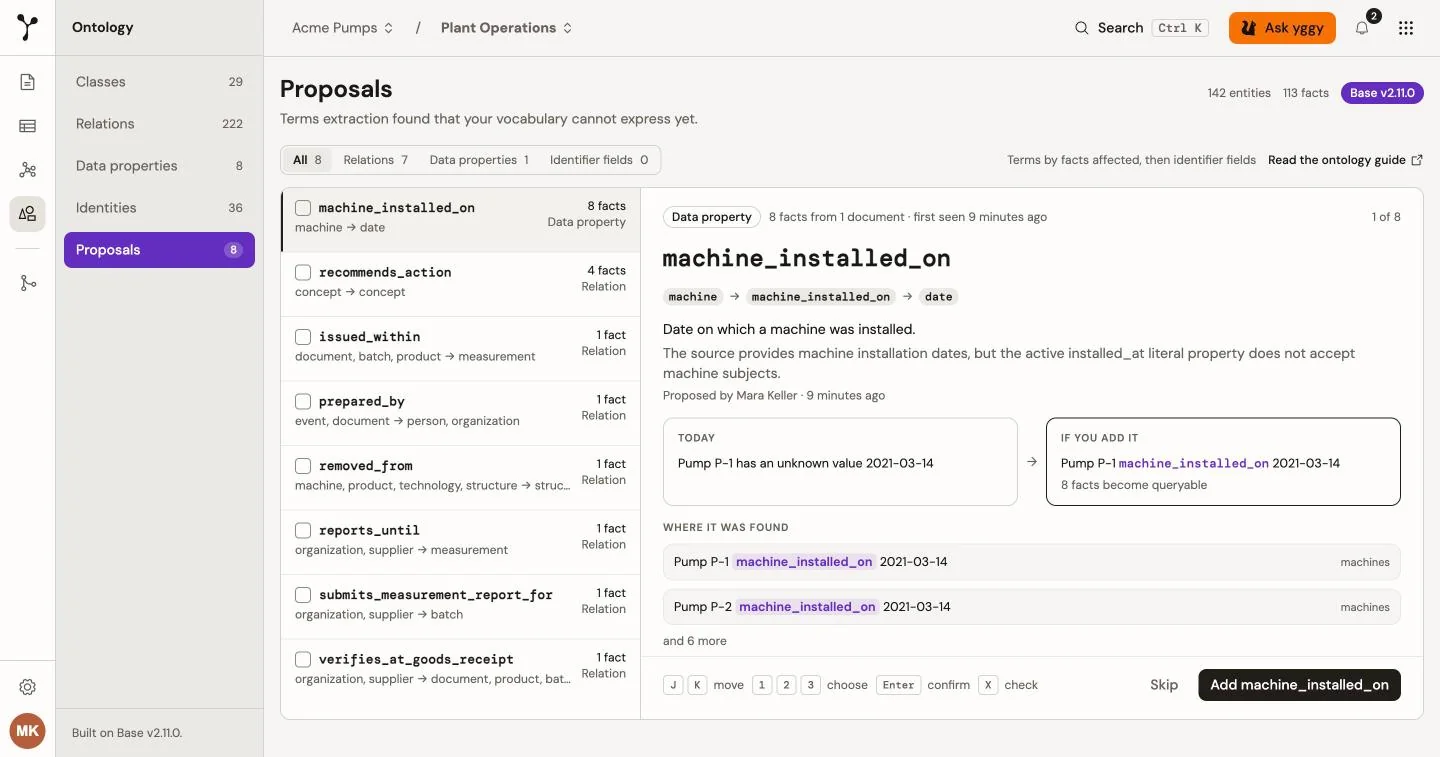Screen dimensions: 1440x757
Task: Open the branch/merge icon in left rail
Action: 28,283
